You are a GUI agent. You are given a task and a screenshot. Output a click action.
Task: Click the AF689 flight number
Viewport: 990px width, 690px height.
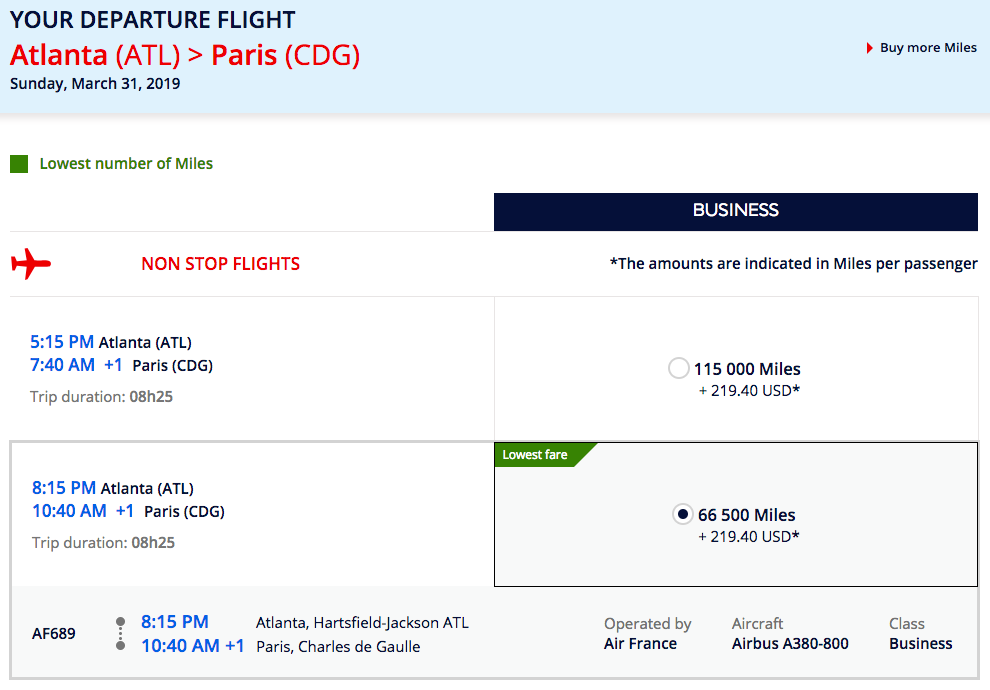click(x=54, y=633)
